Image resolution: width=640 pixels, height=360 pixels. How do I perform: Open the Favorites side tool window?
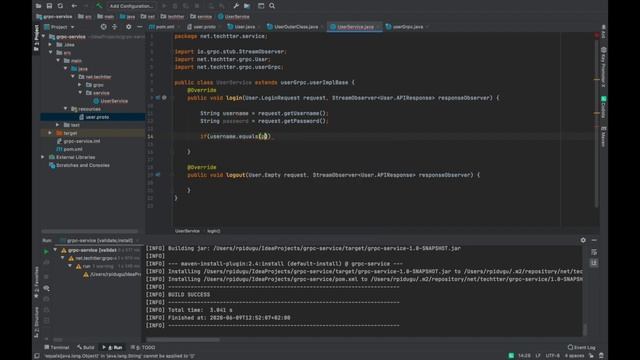coord(36,282)
